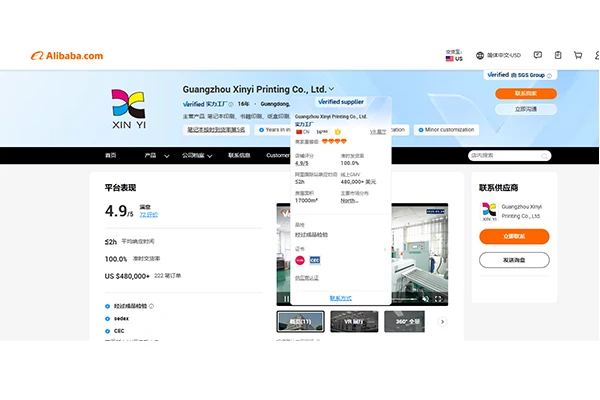Open the shopping cart icon

(x=578, y=55)
